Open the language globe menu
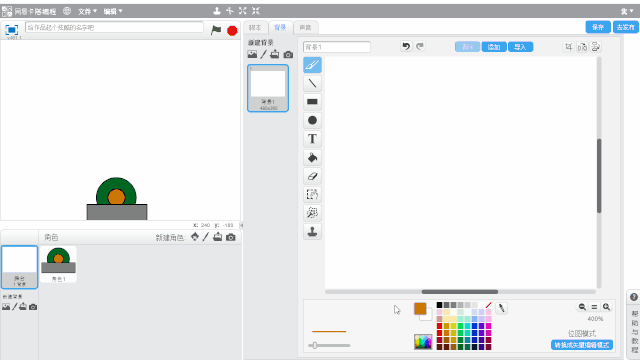 (x=67, y=11)
